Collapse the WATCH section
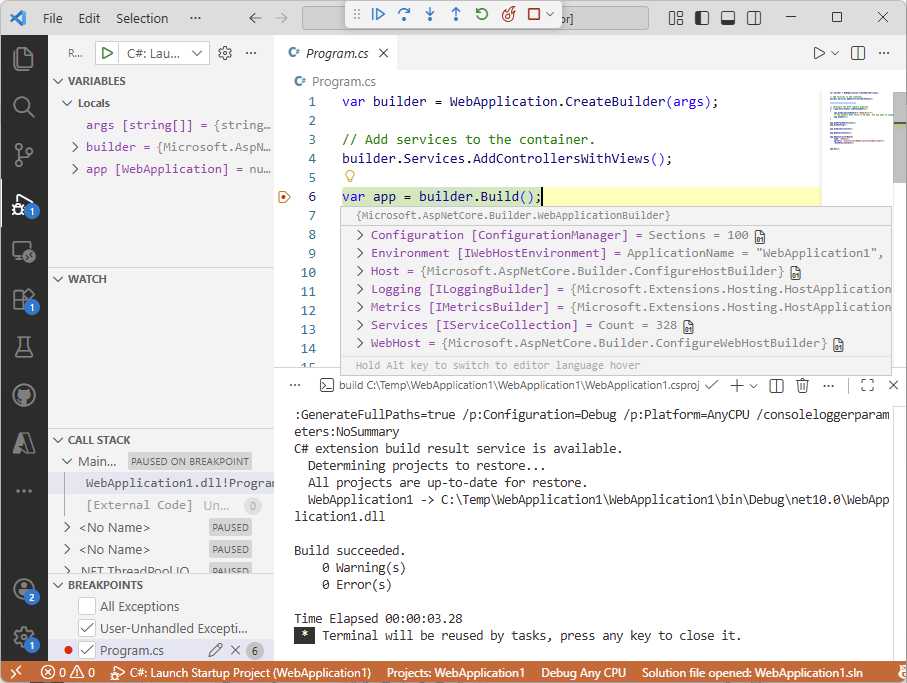Viewport: 907px width, 683px height. click(x=58, y=279)
